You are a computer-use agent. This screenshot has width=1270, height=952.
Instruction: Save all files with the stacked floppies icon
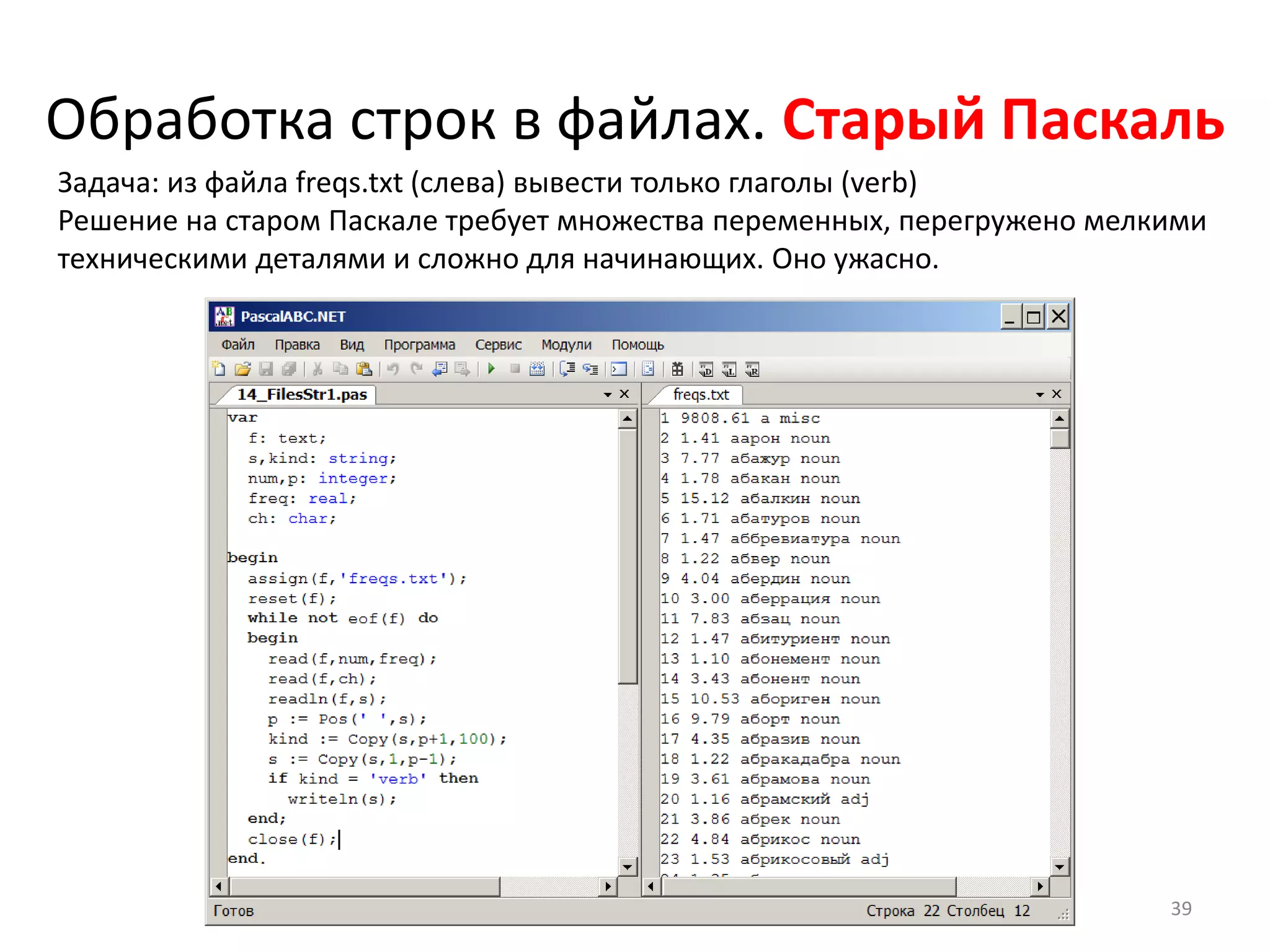pyautogui.click(x=289, y=369)
